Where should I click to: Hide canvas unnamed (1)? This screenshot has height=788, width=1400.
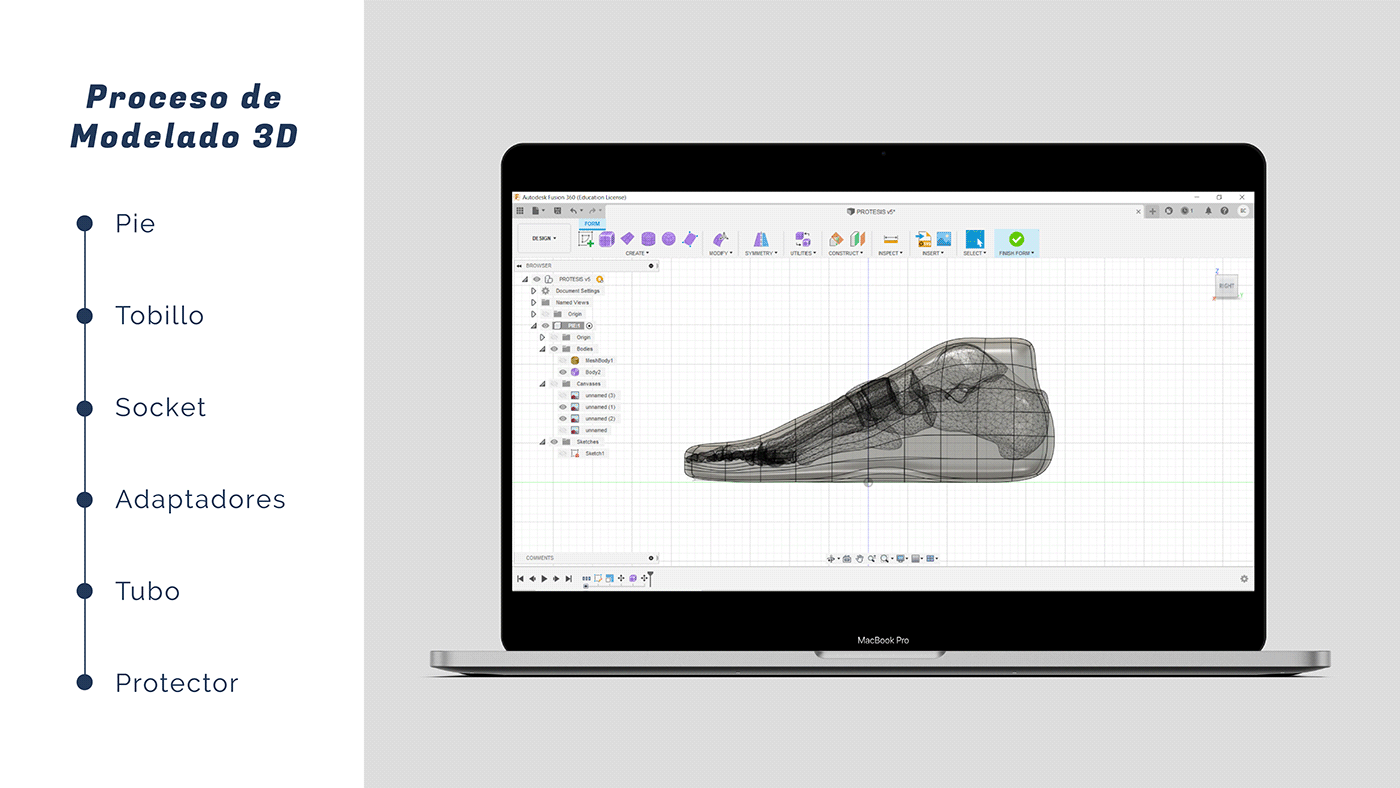coord(563,407)
